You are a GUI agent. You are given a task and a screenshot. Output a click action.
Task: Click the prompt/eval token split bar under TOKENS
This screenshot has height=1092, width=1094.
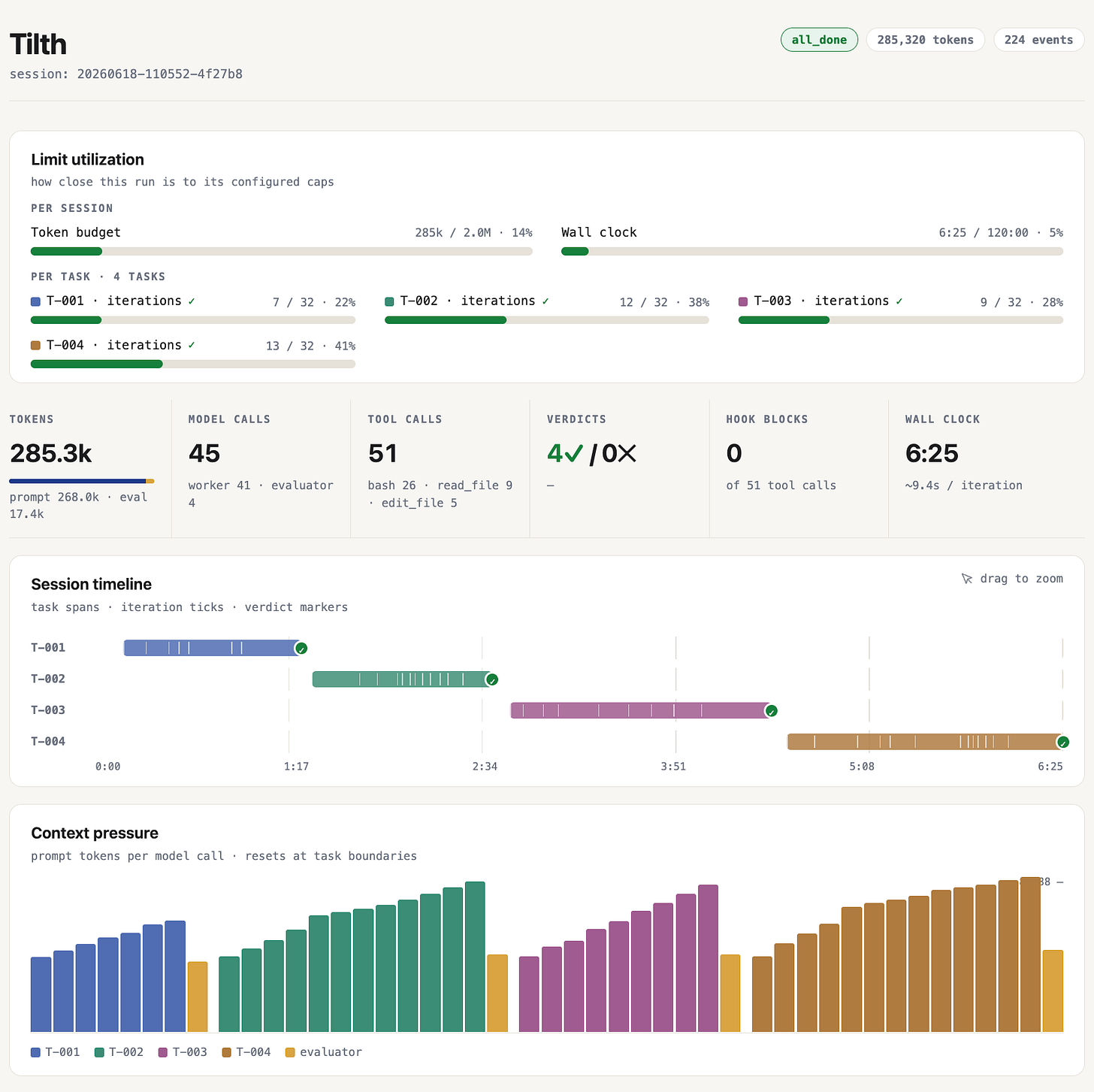point(82,481)
